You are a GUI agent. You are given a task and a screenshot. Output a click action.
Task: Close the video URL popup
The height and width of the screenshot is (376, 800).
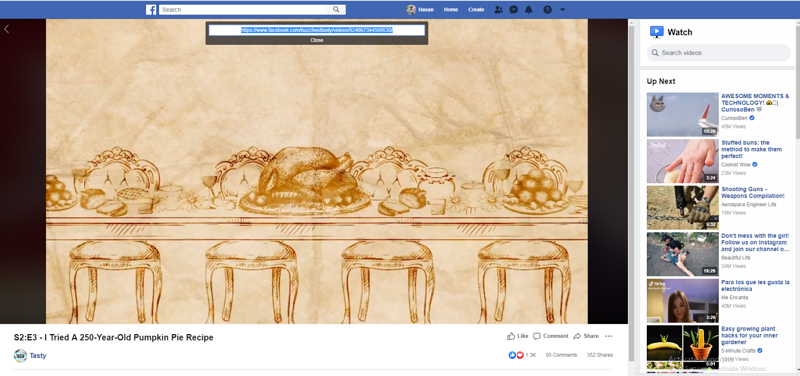[317, 40]
